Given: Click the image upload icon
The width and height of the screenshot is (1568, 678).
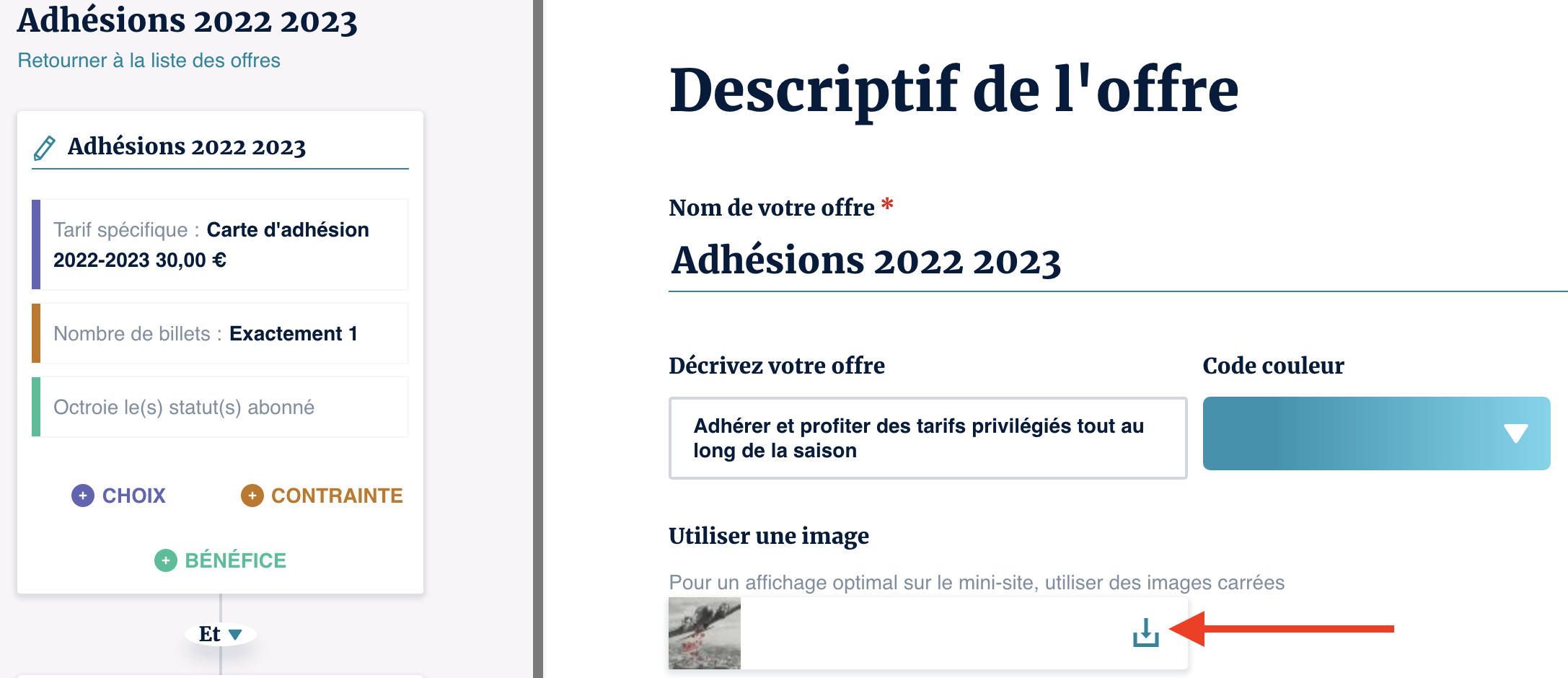Looking at the screenshot, I should [x=1145, y=633].
